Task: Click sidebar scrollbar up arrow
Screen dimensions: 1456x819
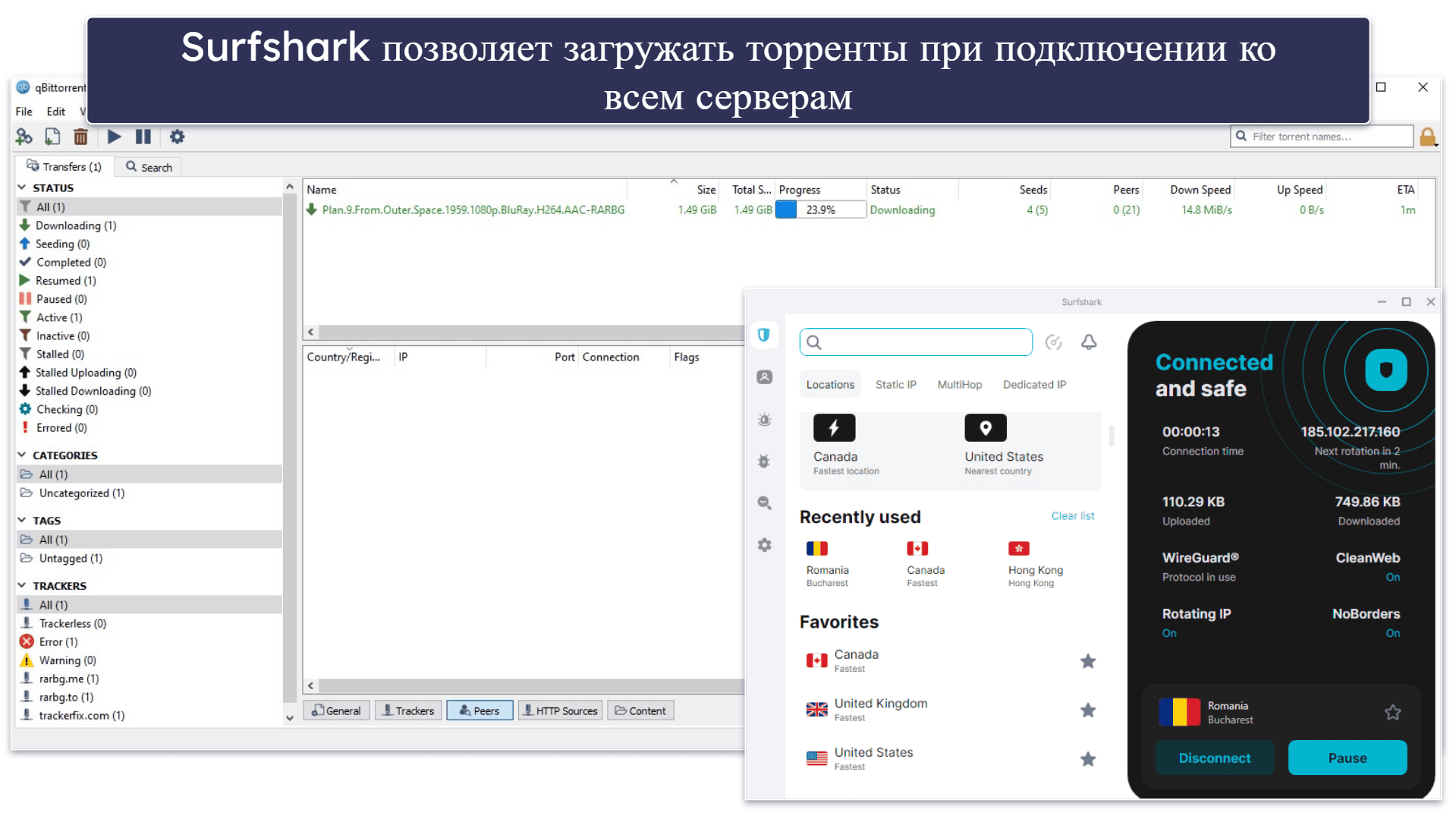Action: pyautogui.click(x=289, y=187)
